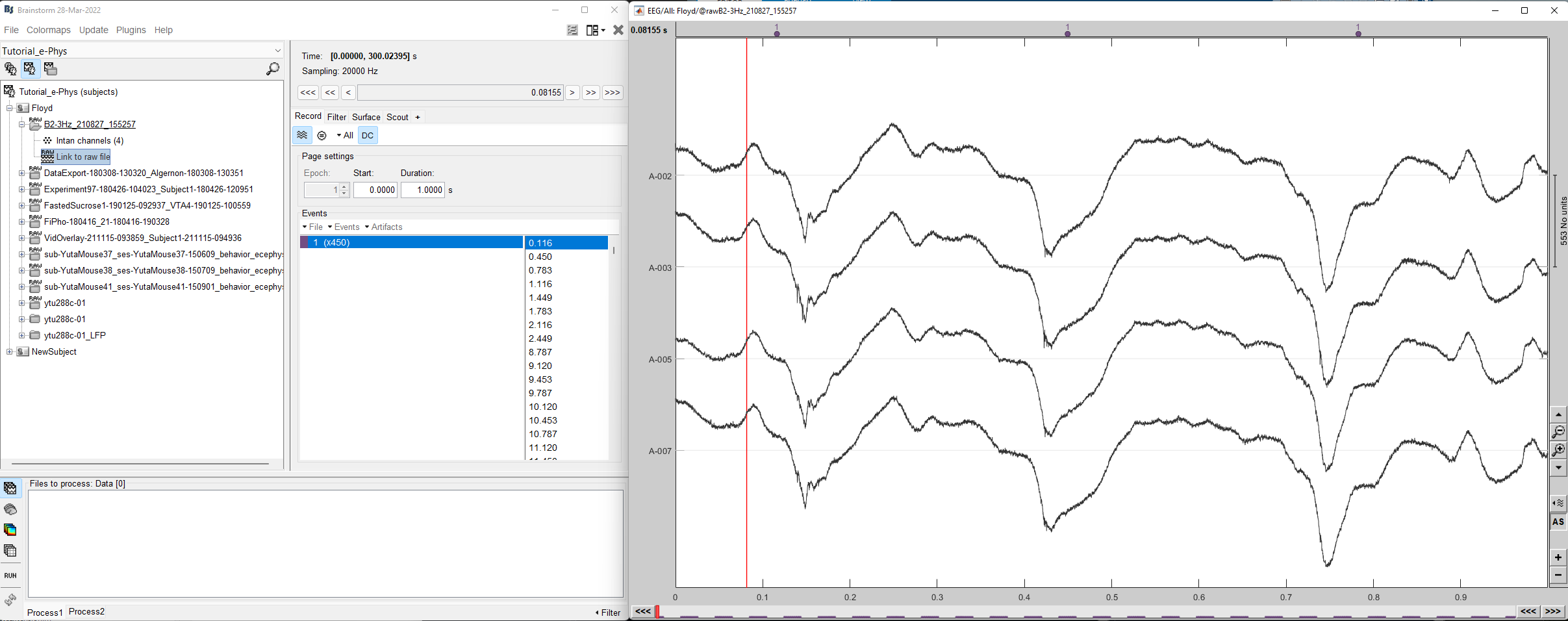Switch to functional data sorted by subjects icon
Viewport: 1568px width, 621px height.
coord(30,68)
